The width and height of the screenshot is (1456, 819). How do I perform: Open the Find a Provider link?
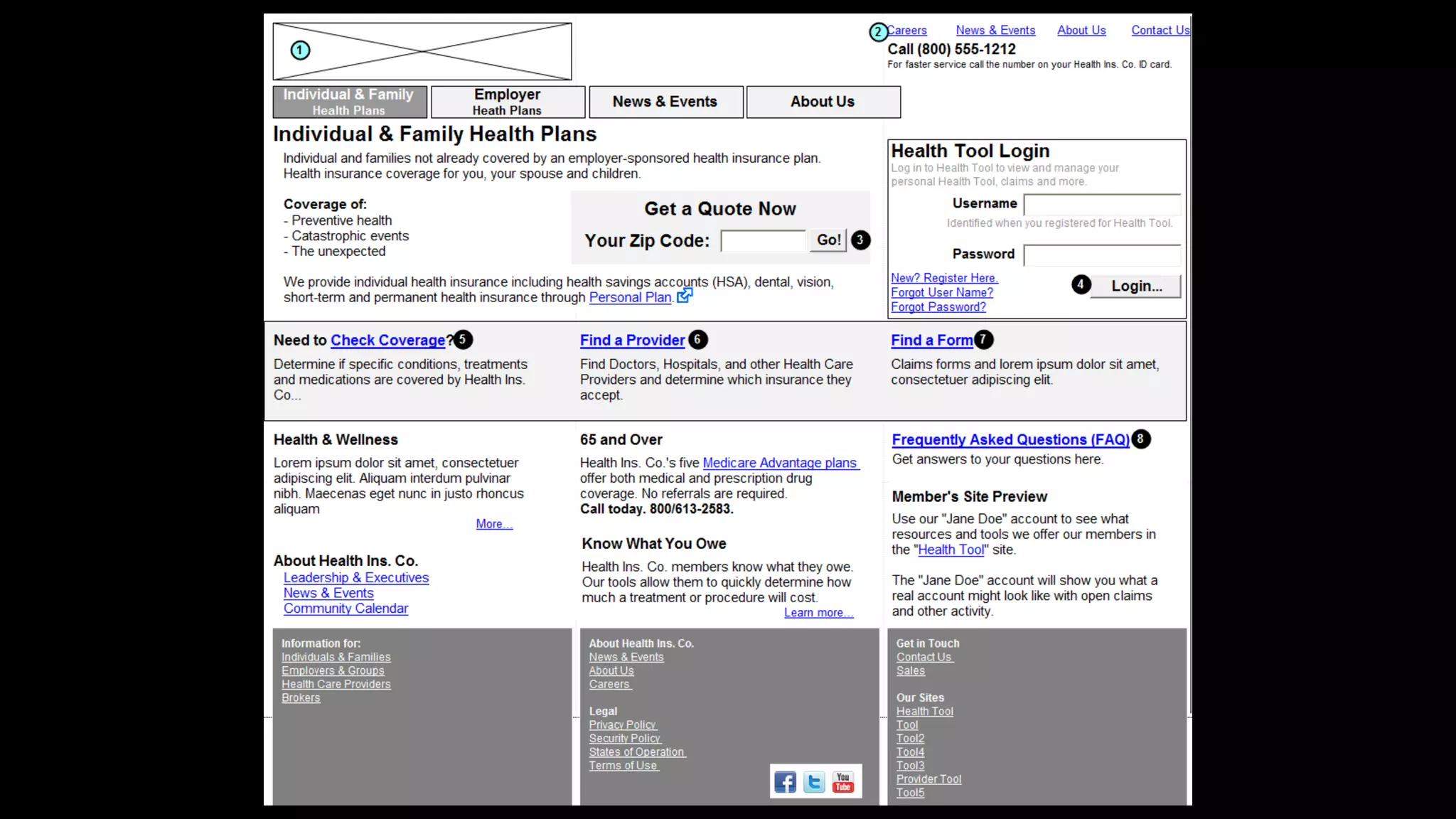[x=632, y=341]
